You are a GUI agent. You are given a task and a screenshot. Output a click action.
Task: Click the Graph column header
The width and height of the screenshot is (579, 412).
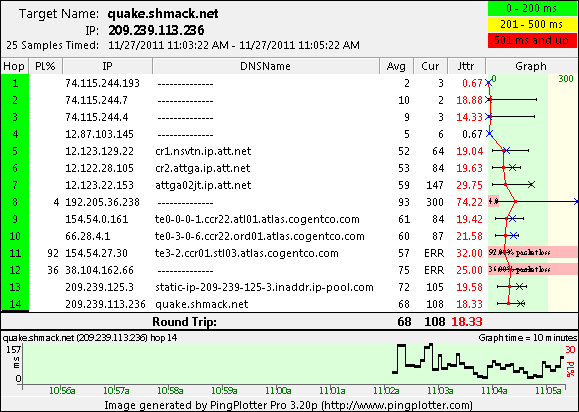tap(531, 66)
